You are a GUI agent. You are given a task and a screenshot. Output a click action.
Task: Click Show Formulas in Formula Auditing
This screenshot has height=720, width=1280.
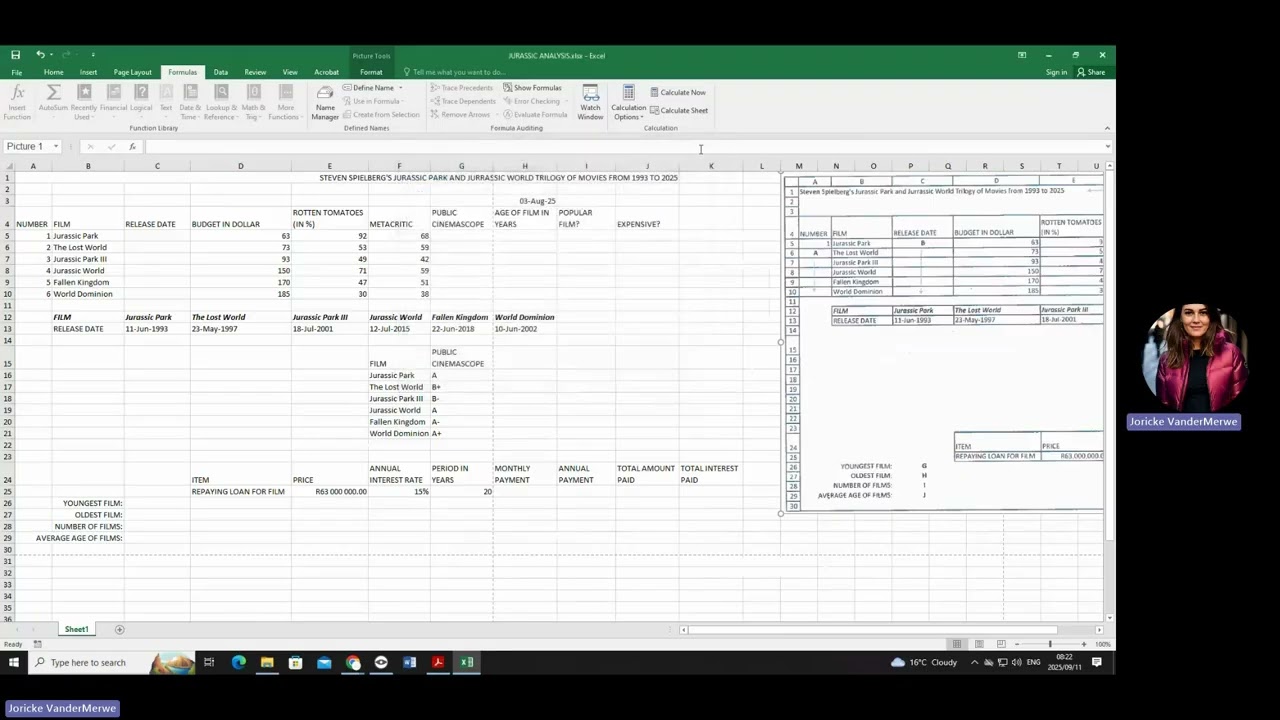pyautogui.click(x=532, y=88)
